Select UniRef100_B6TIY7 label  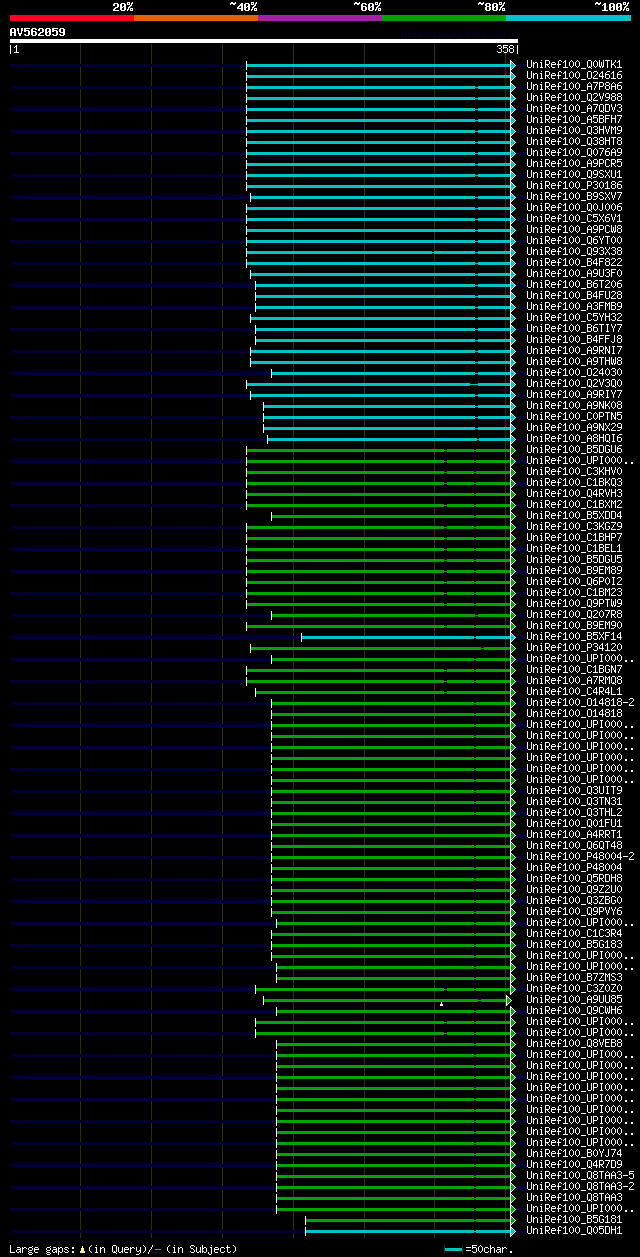pos(574,328)
